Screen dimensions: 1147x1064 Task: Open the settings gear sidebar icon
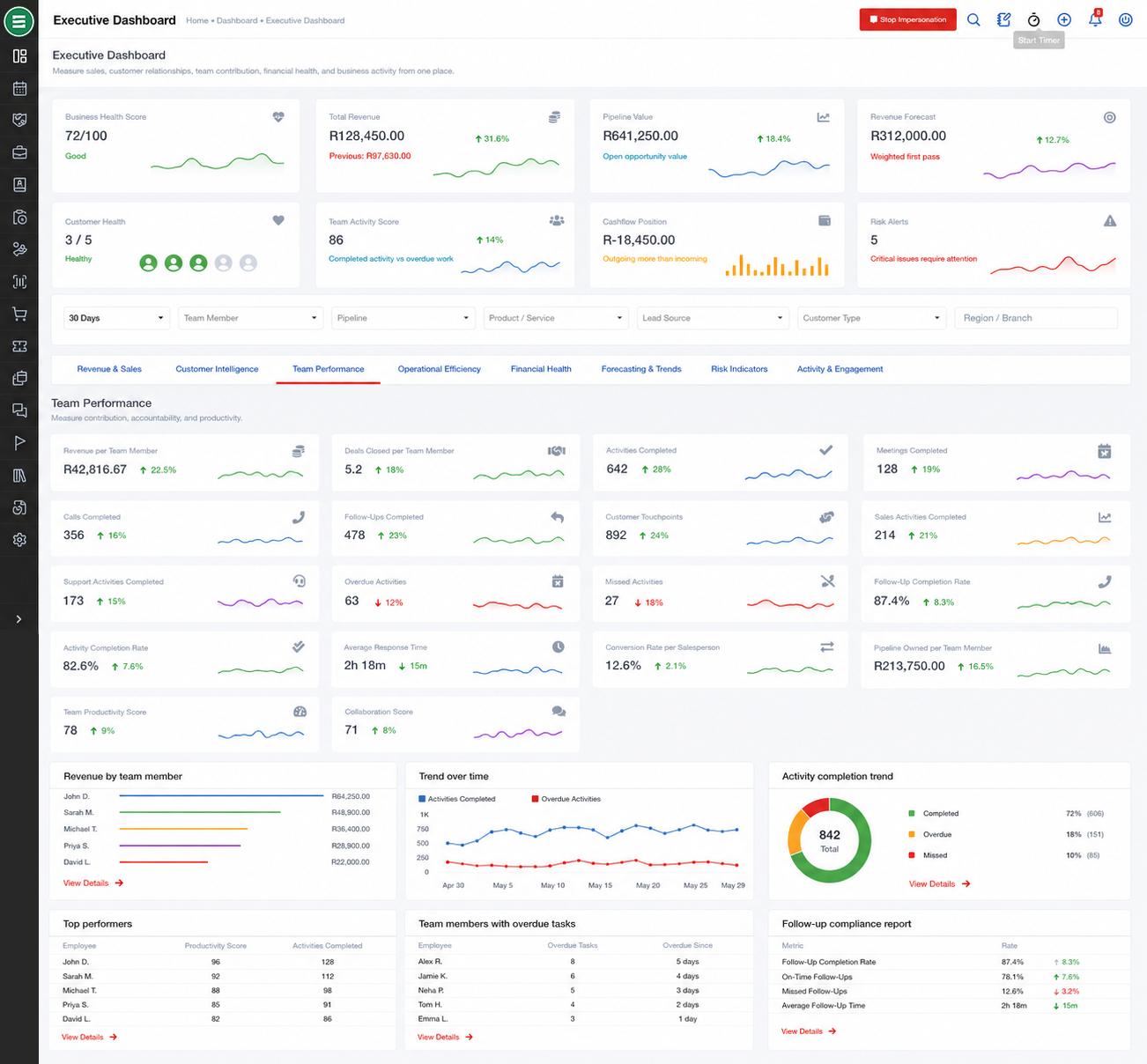19,540
